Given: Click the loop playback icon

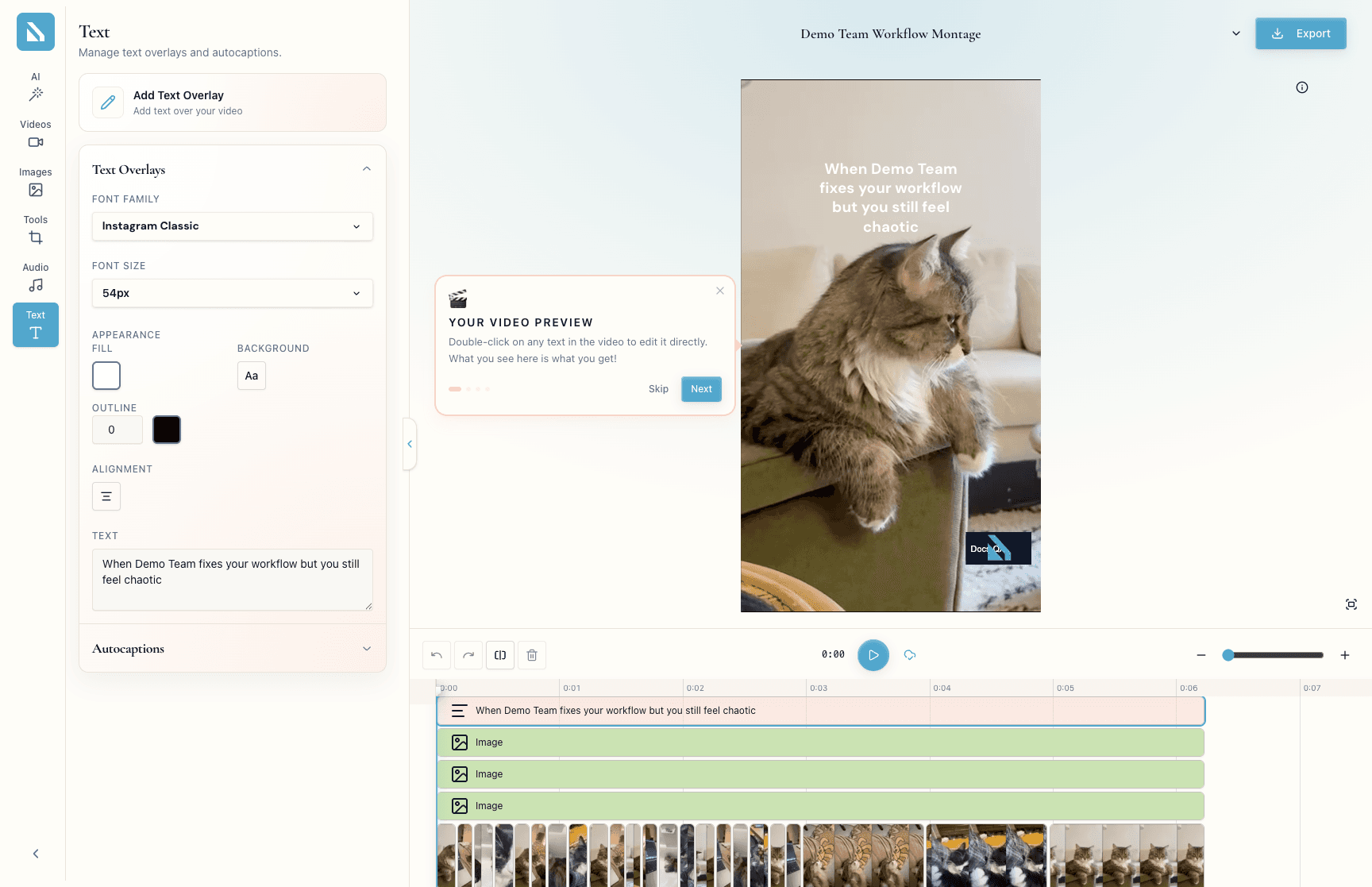Looking at the screenshot, I should tap(910, 655).
